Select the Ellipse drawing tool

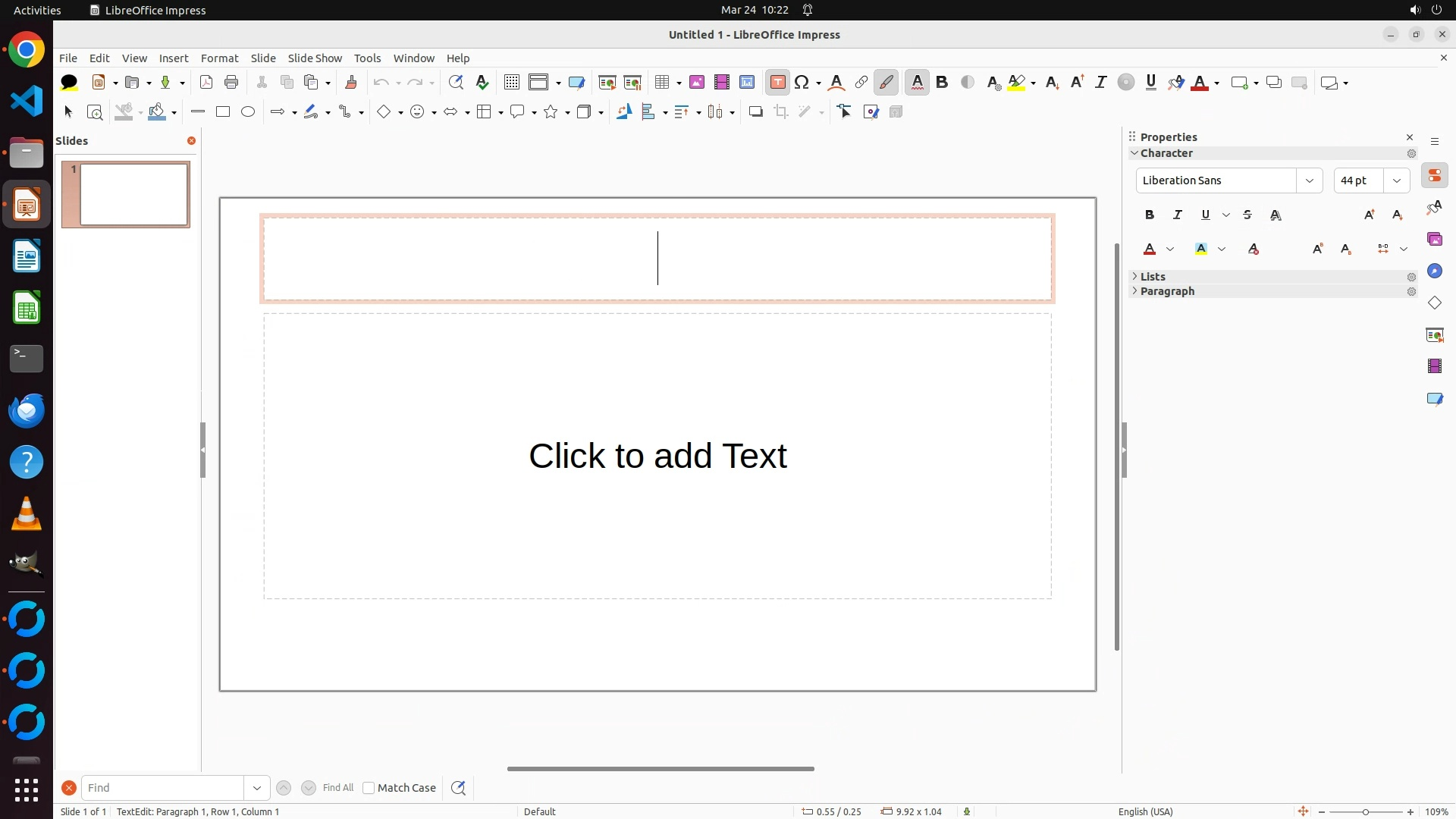tap(248, 112)
